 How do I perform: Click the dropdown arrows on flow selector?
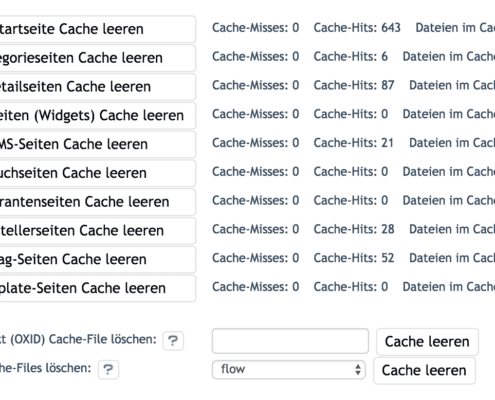[358, 369]
